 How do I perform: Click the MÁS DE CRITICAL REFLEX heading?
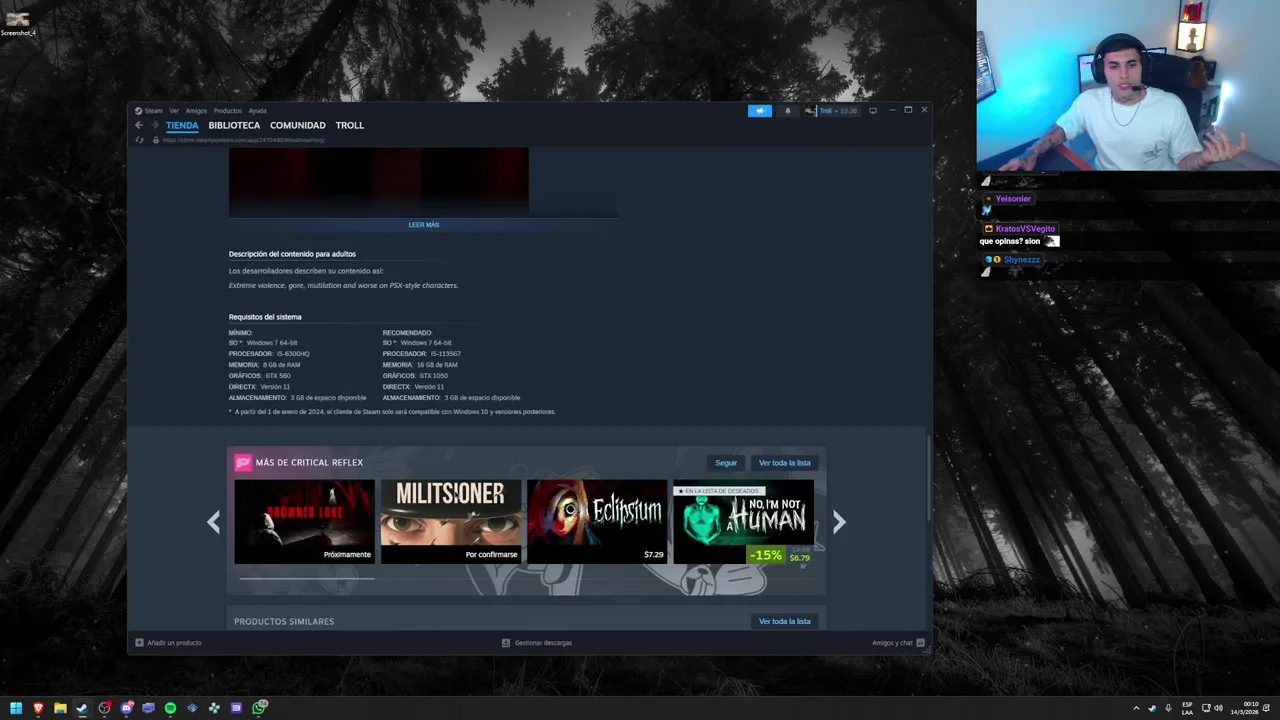[309, 463]
